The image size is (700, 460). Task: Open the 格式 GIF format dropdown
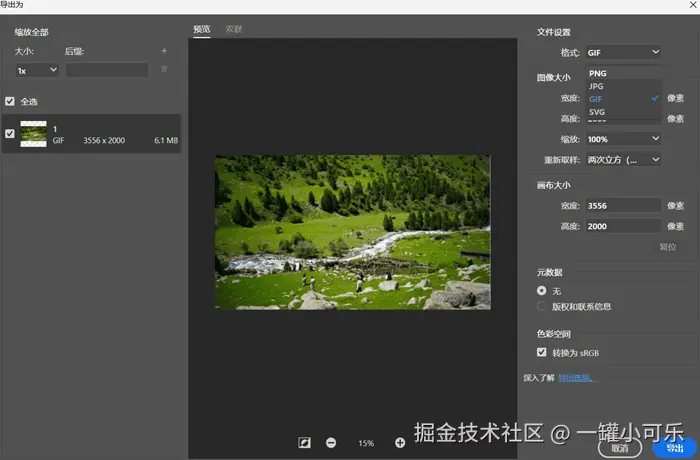pos(623,52)
